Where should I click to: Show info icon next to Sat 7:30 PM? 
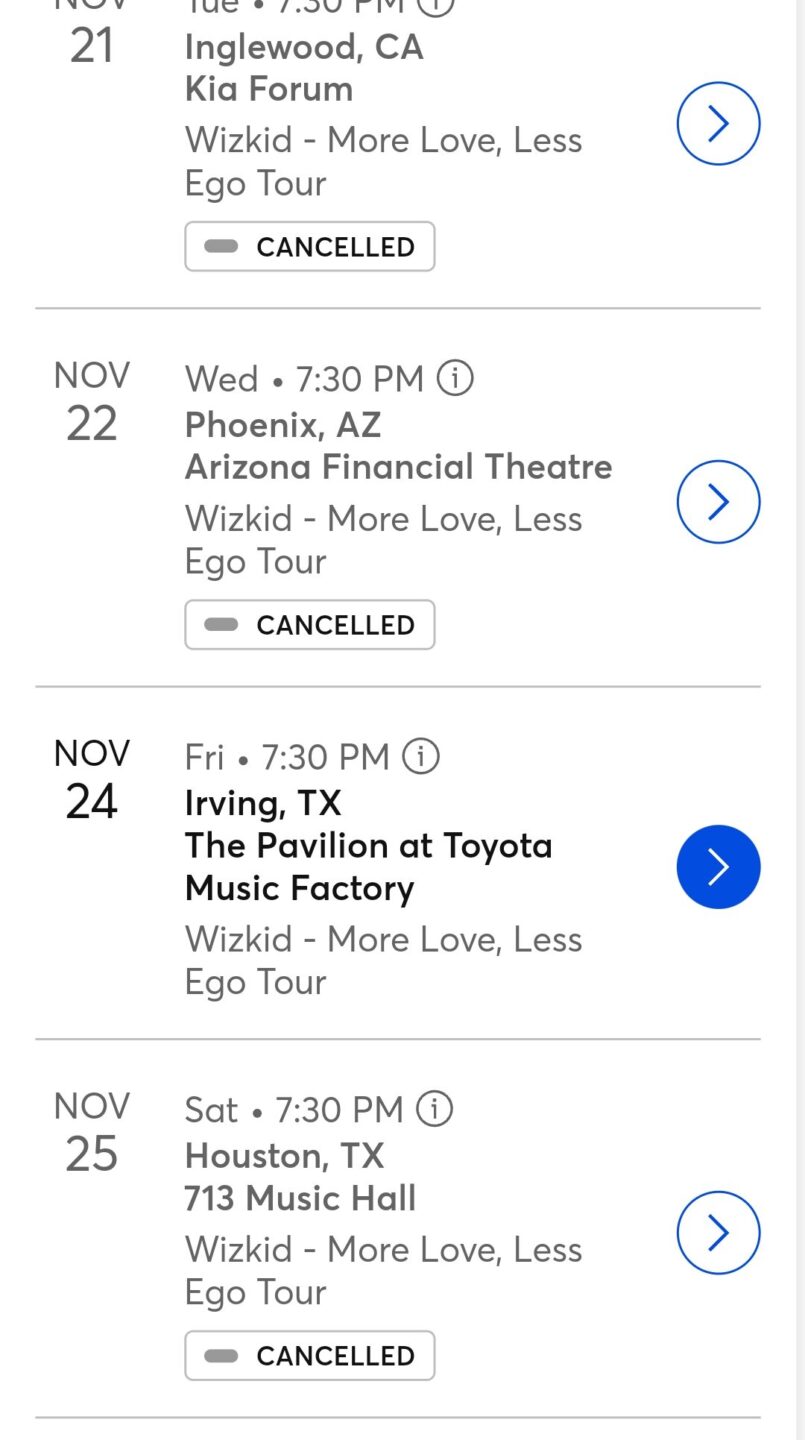[x=434, y=1109]
